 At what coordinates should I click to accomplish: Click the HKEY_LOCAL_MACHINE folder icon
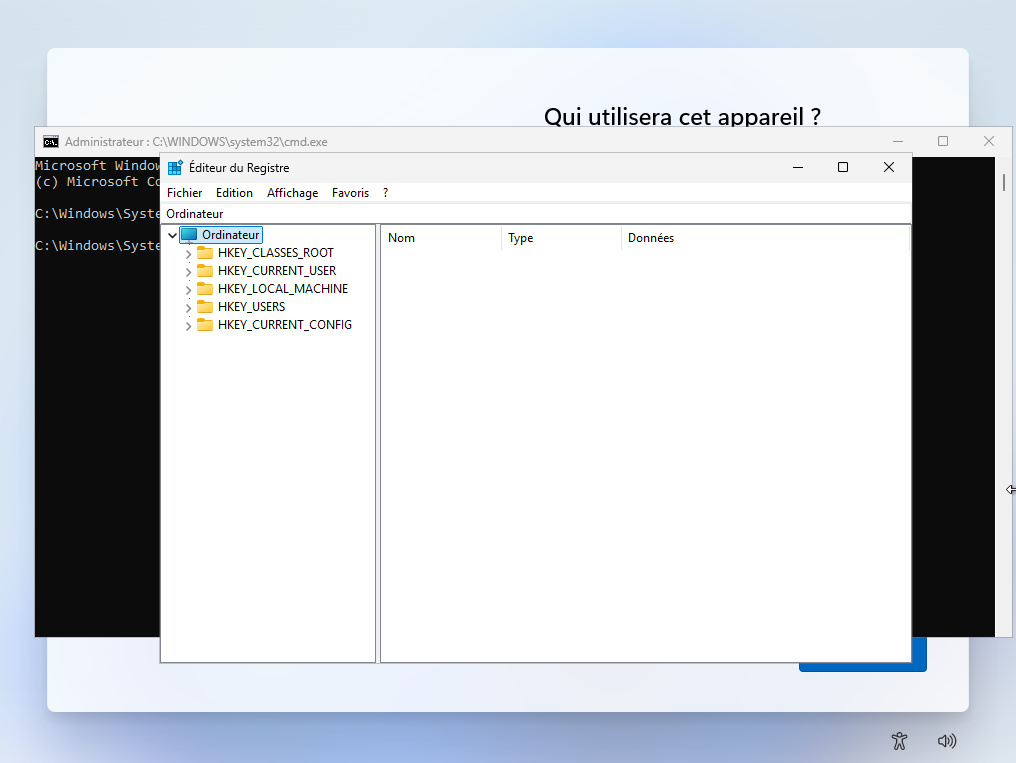coord(205,289)
